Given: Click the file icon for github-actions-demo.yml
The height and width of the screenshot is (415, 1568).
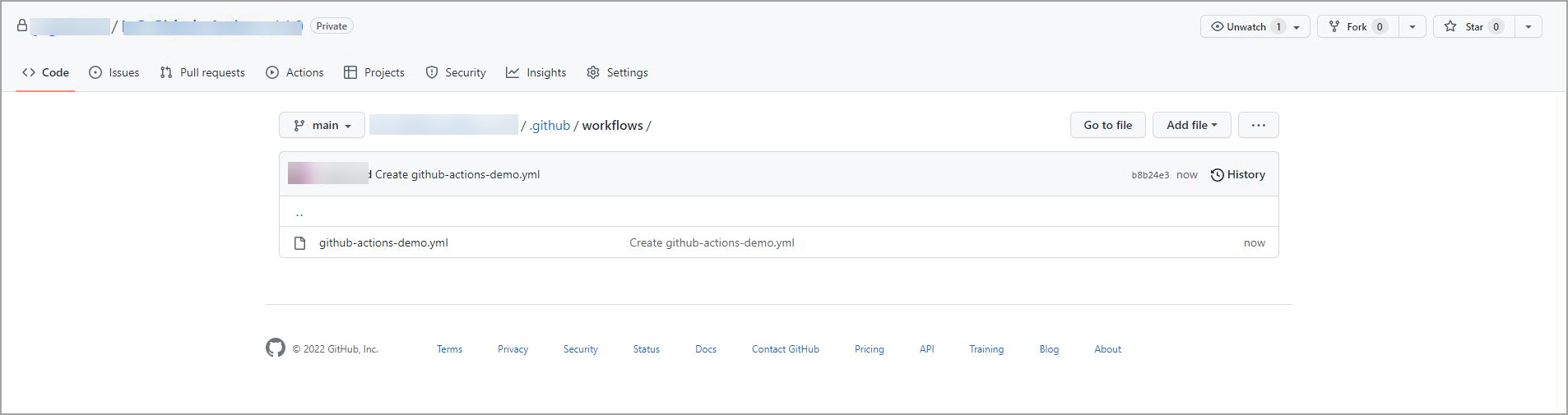Looking at the screenshot, I should 300,243.
